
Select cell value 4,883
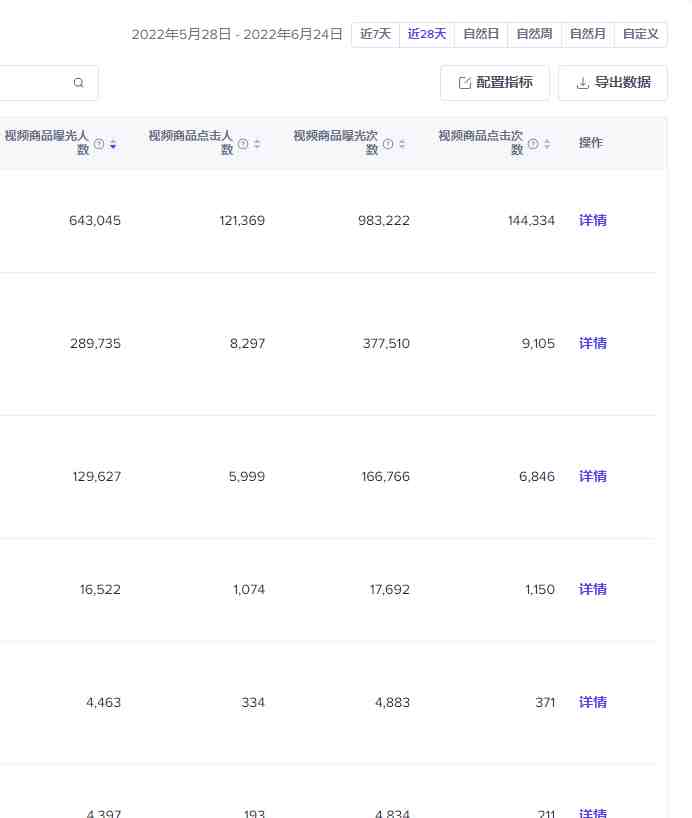coord(392,703)
